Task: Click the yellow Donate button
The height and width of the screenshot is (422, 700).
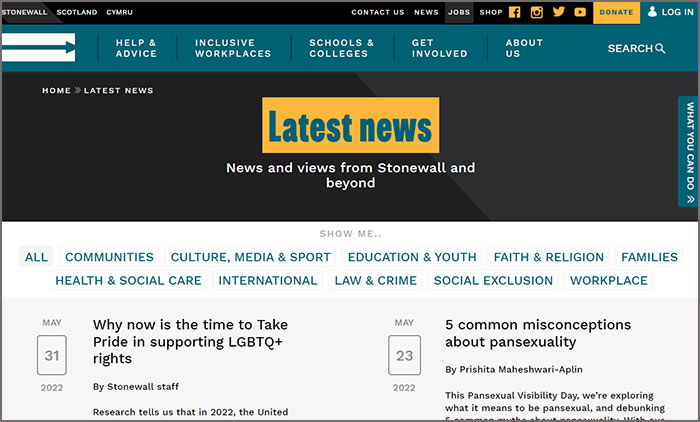Action: (x=616, y=12)
